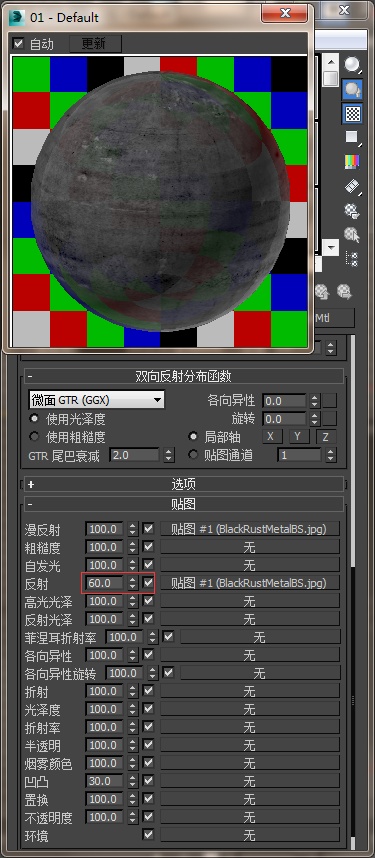375x858 pixels.
Task: Open the 反射 BlackRustMetalBS.jpg map button
Action: click(x=249, y=583)
